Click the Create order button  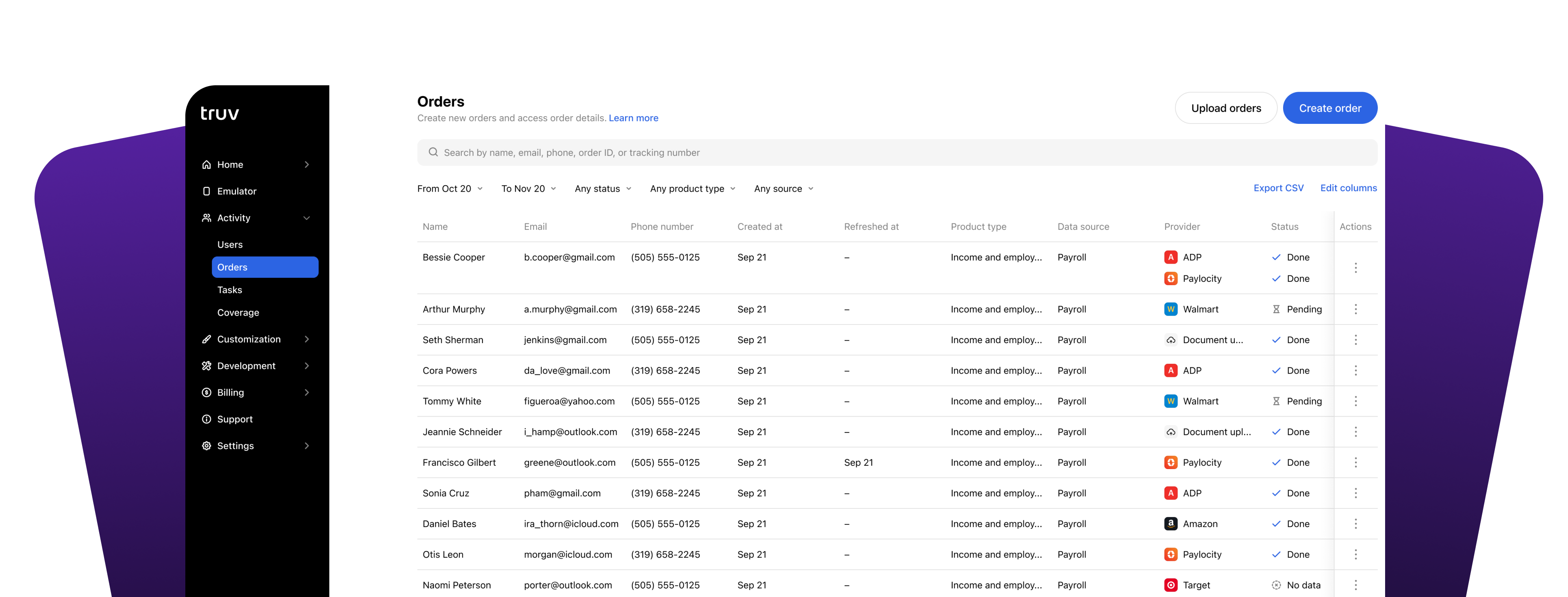pos(1330,108)
